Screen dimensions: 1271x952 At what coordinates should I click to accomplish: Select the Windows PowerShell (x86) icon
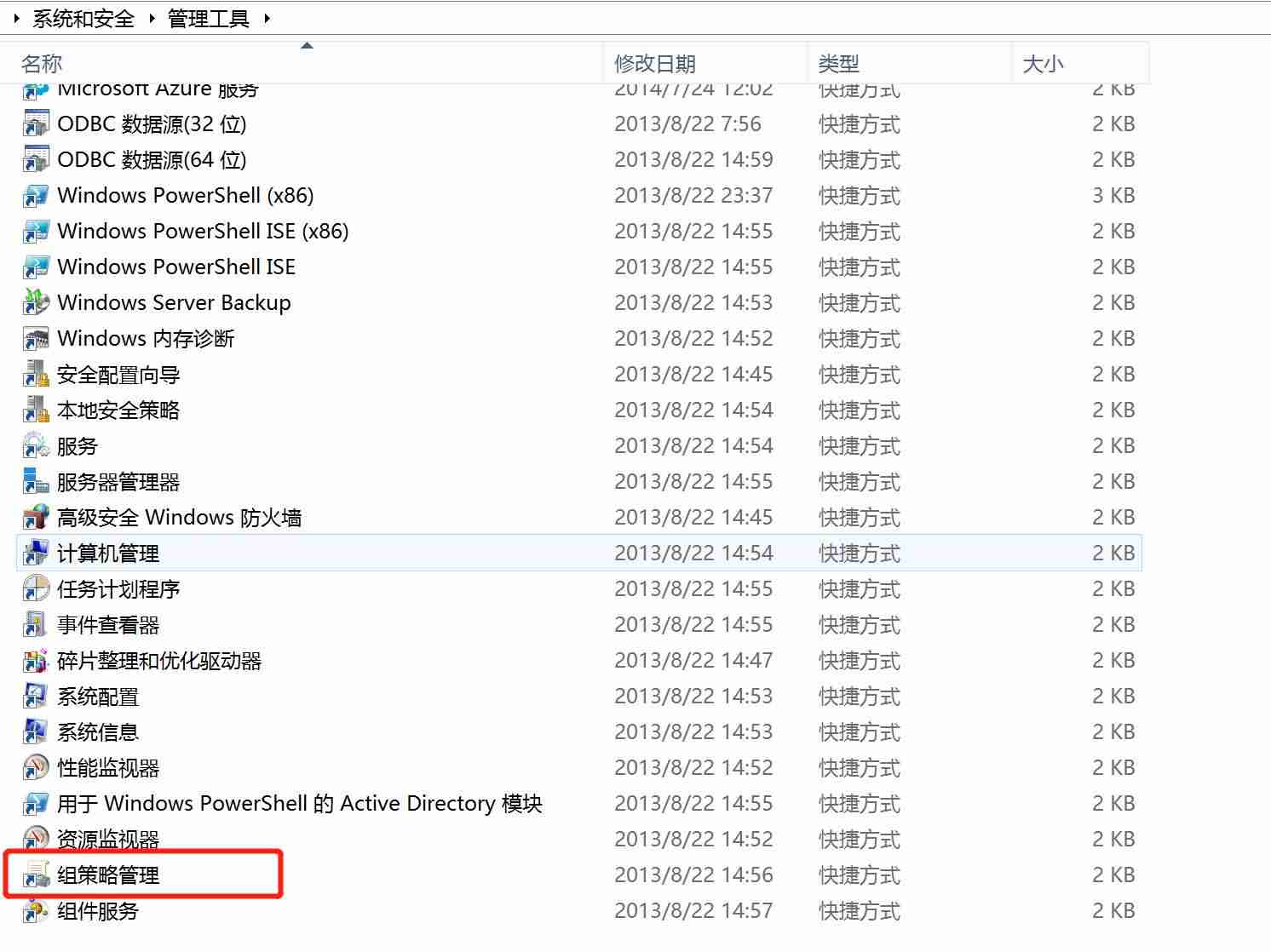click(x=36, y=196)
